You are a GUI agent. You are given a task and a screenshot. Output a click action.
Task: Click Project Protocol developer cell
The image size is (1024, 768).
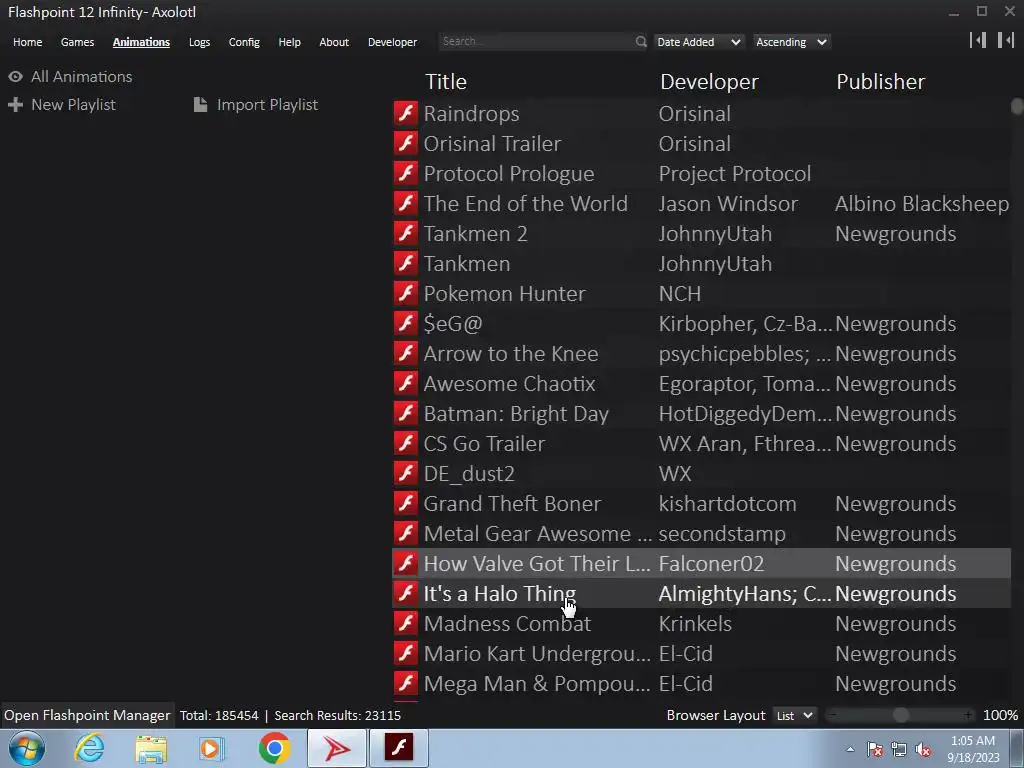point(735,174)
